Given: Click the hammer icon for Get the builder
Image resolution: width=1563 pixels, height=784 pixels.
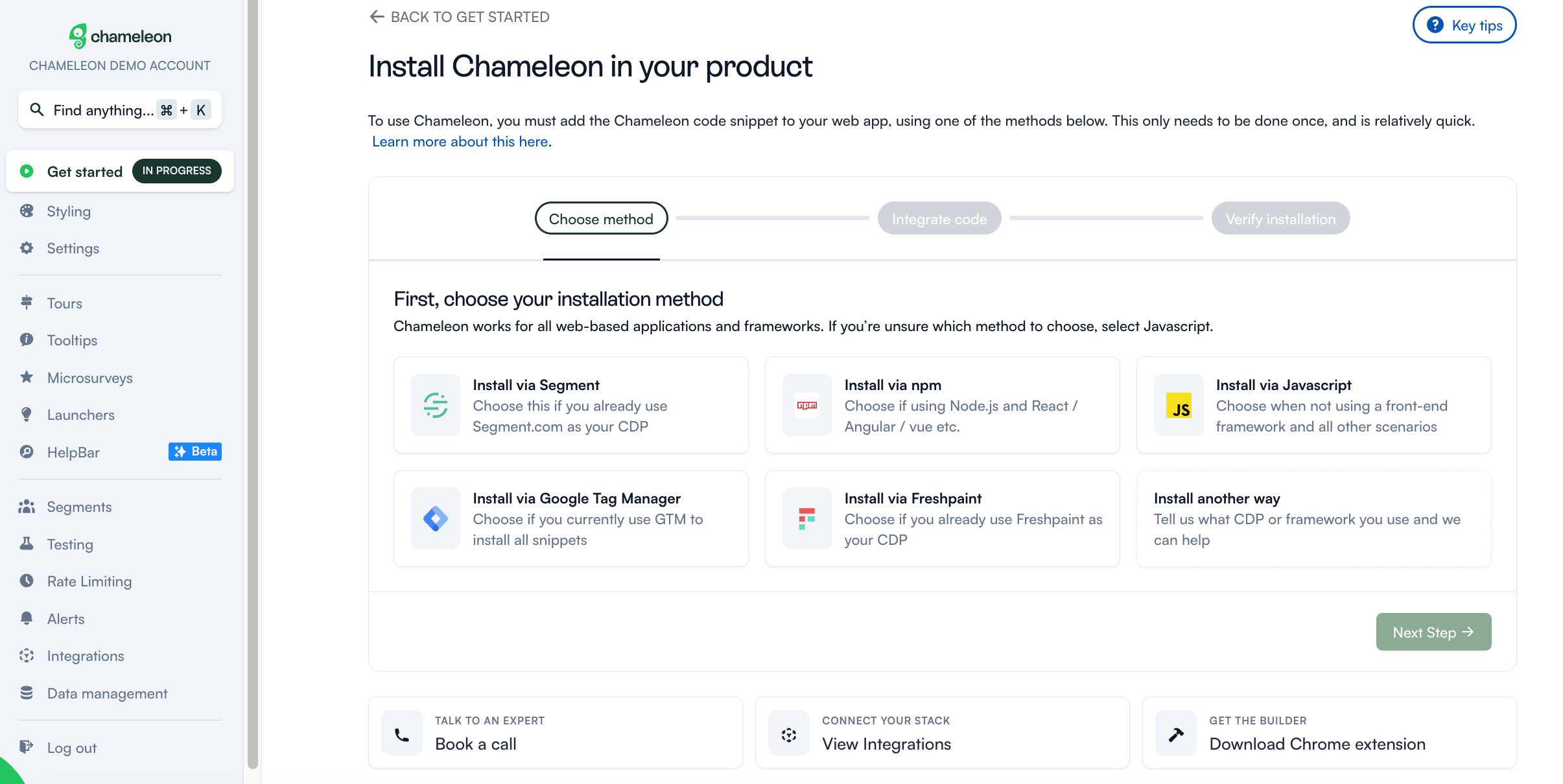Looking at the screenshot, I should [1176, 733].
